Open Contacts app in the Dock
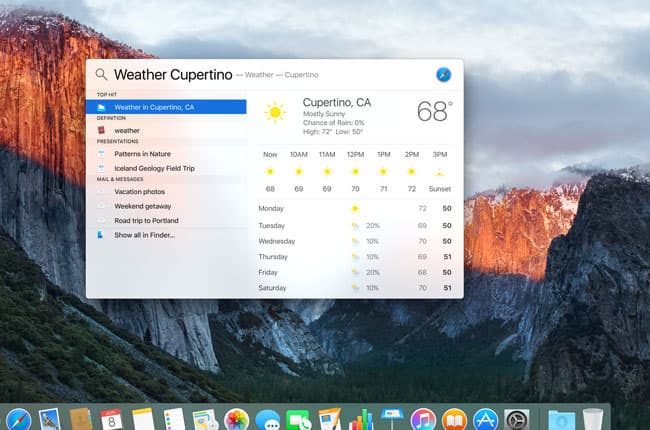Screen dimensions: 650x430 (x=81, y=420)
